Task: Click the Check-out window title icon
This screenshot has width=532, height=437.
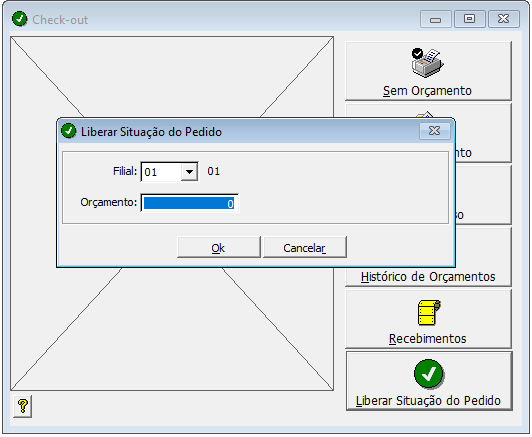Action: click(20, 19)
